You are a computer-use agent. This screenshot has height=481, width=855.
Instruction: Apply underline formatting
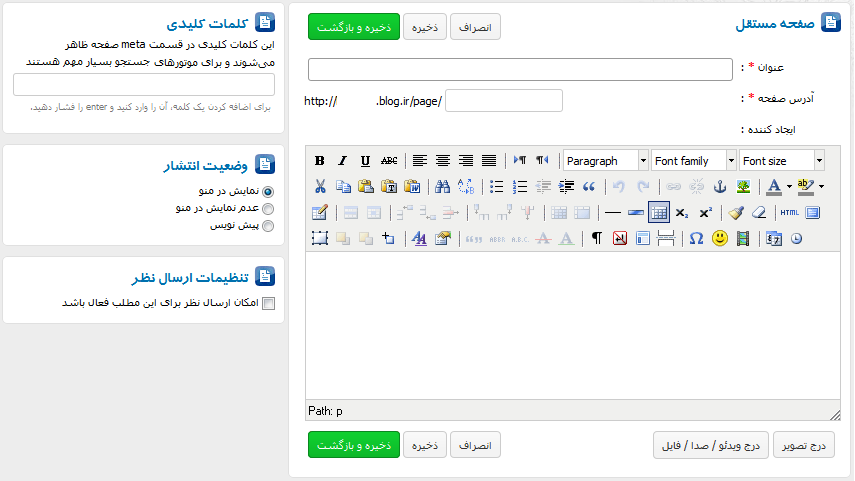coord(366,161)
